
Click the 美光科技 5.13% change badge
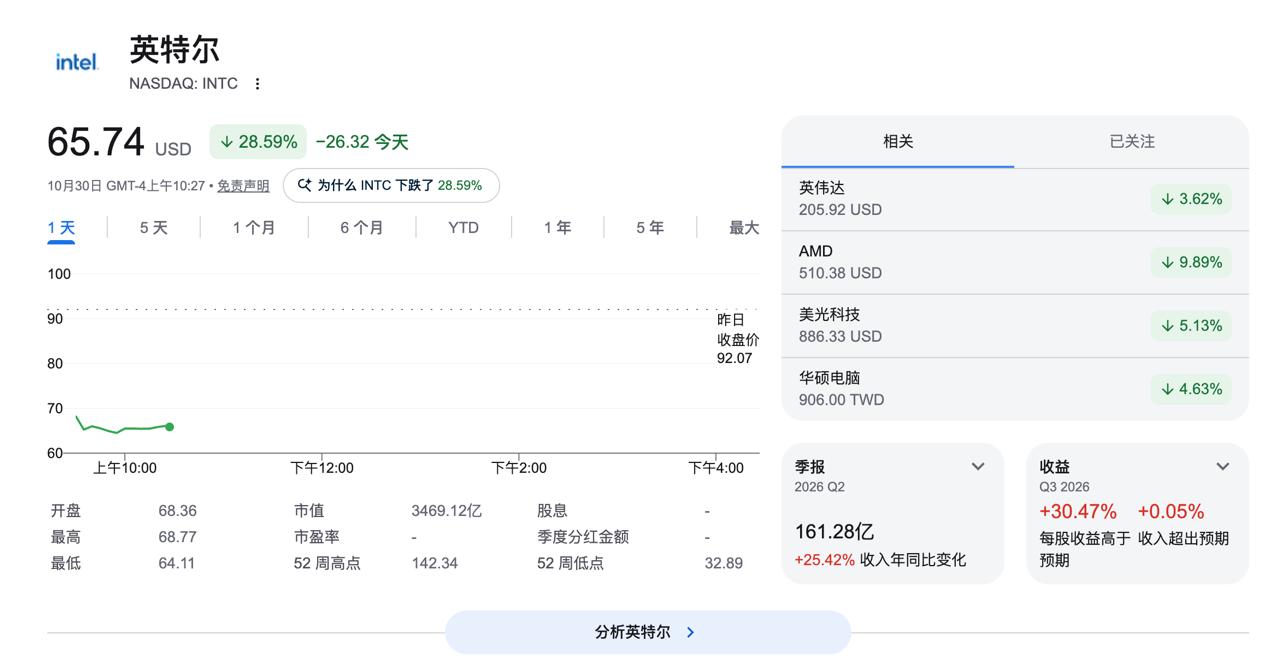tap(1191, 325)
